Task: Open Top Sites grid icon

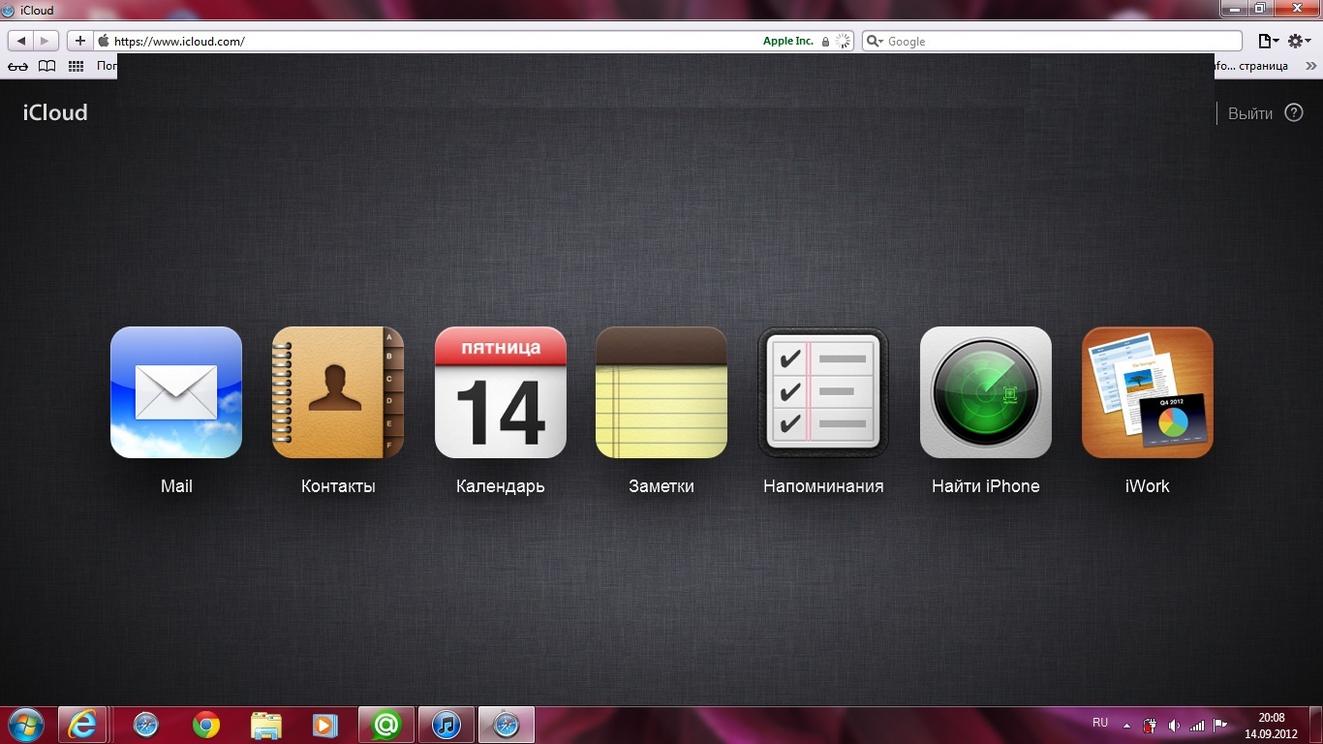Action: click(x=76, y=66)
